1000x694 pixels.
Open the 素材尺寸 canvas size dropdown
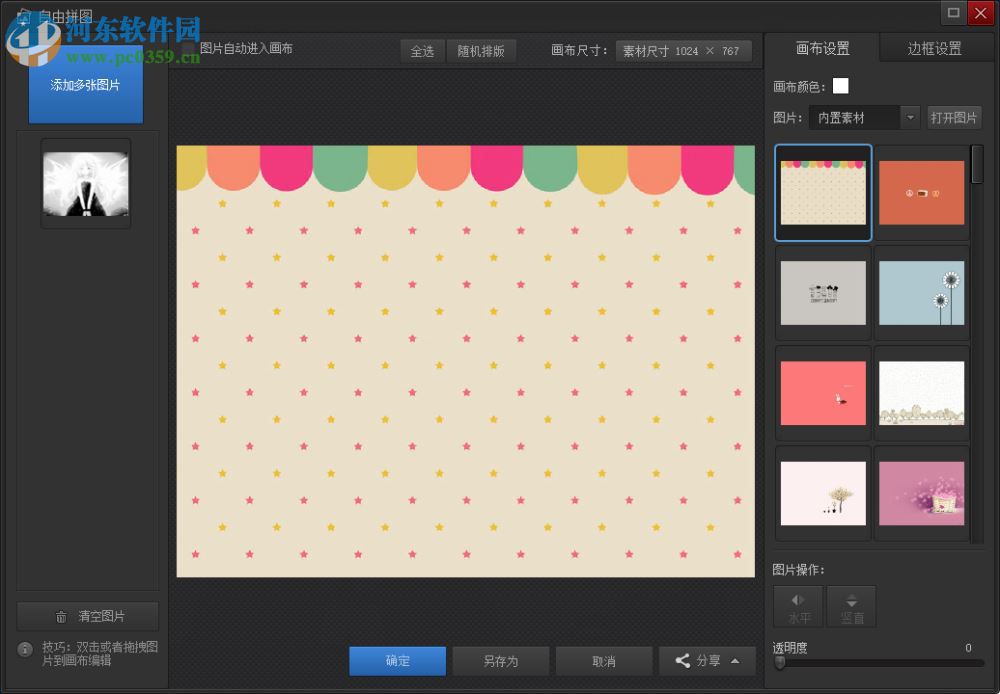pos(684,50)
